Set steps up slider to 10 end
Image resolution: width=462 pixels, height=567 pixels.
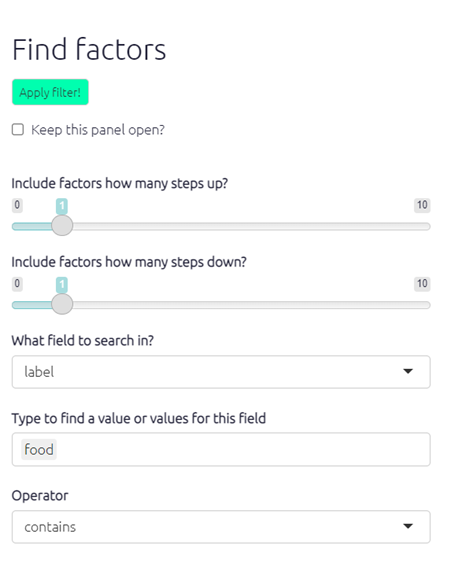[429, 227]
